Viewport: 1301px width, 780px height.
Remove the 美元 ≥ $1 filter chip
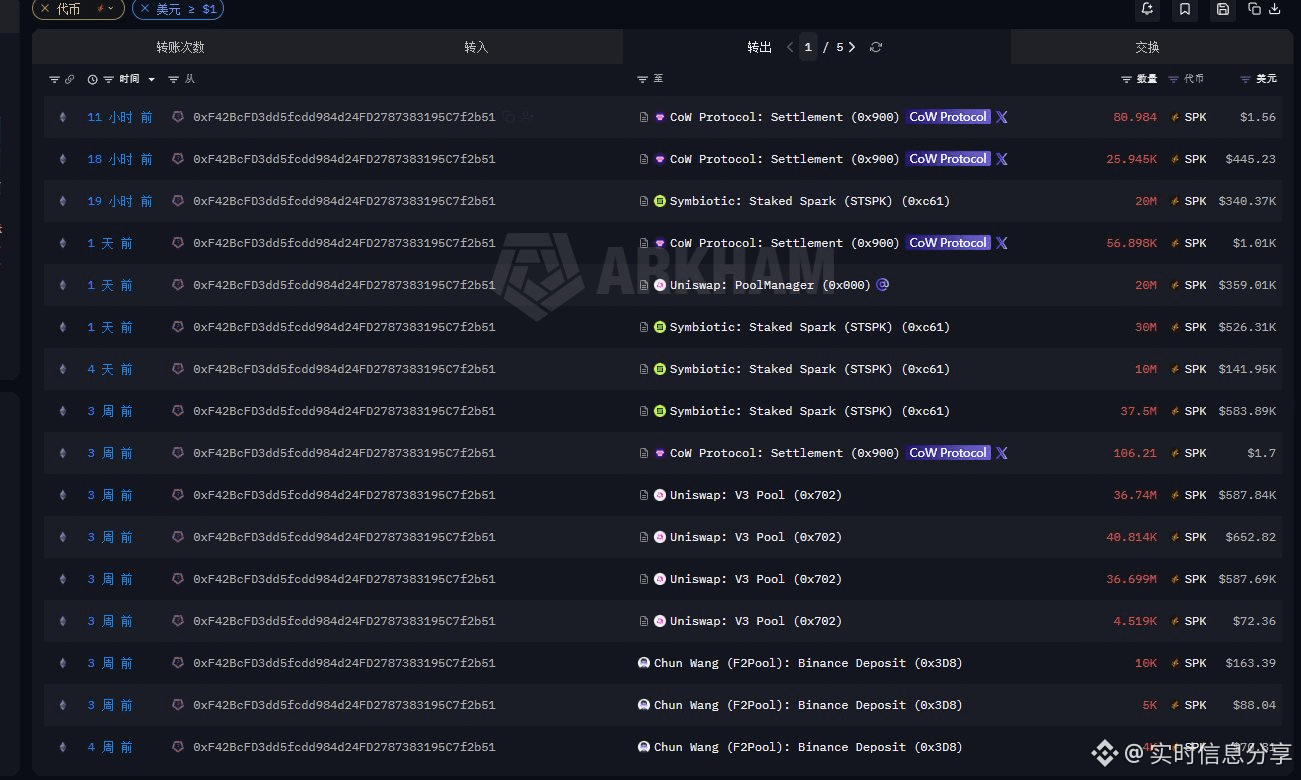pos(145,8)
